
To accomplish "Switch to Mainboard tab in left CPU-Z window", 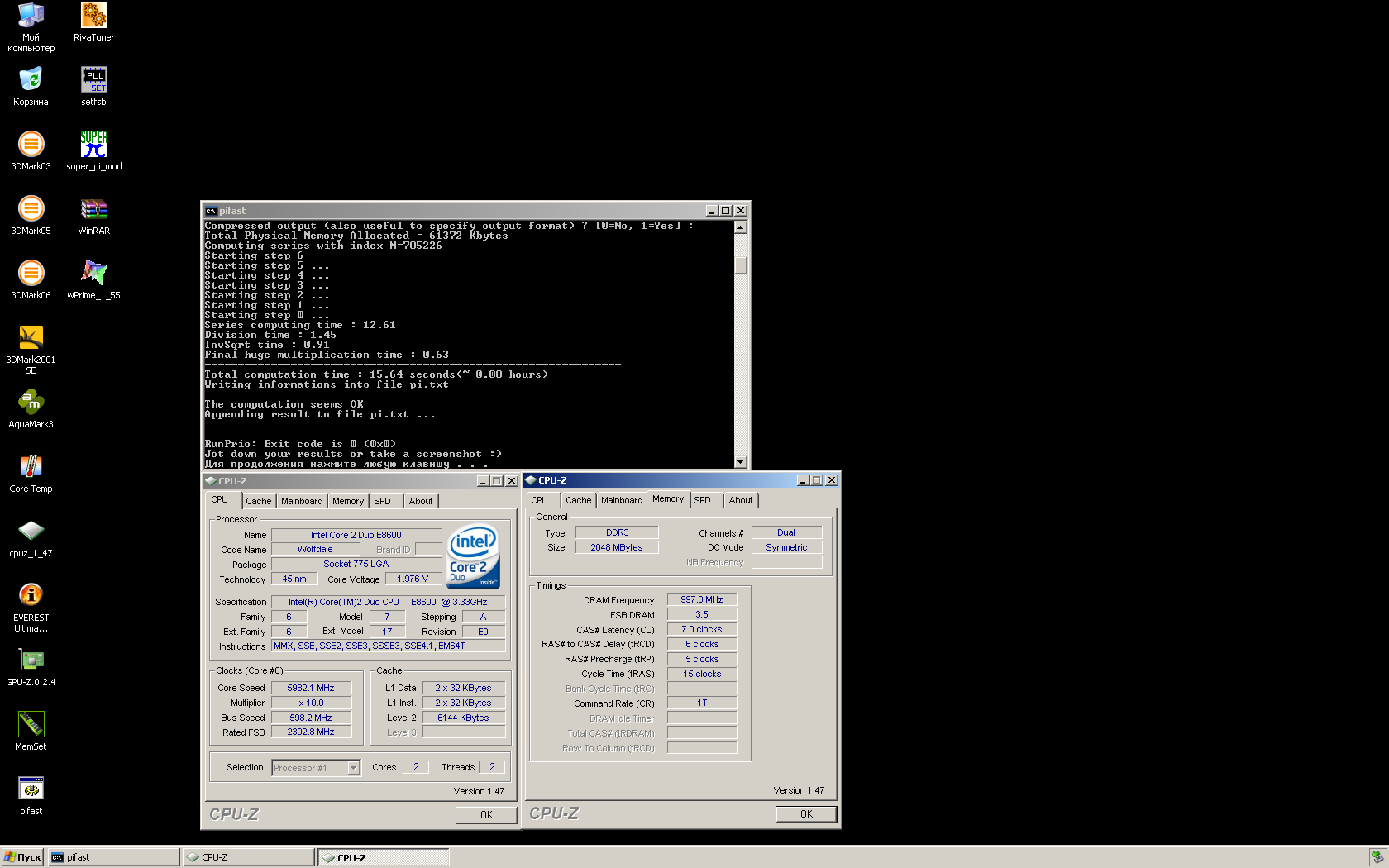I will coord(302,501).
